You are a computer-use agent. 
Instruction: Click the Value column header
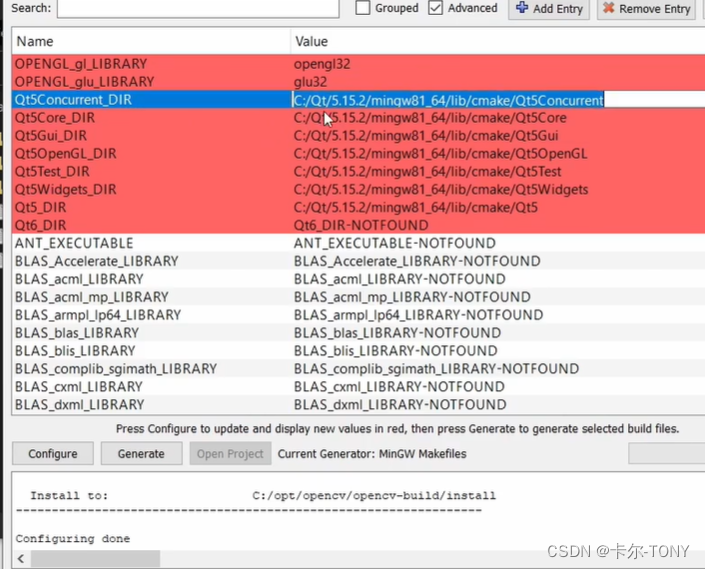click(498, 41)
